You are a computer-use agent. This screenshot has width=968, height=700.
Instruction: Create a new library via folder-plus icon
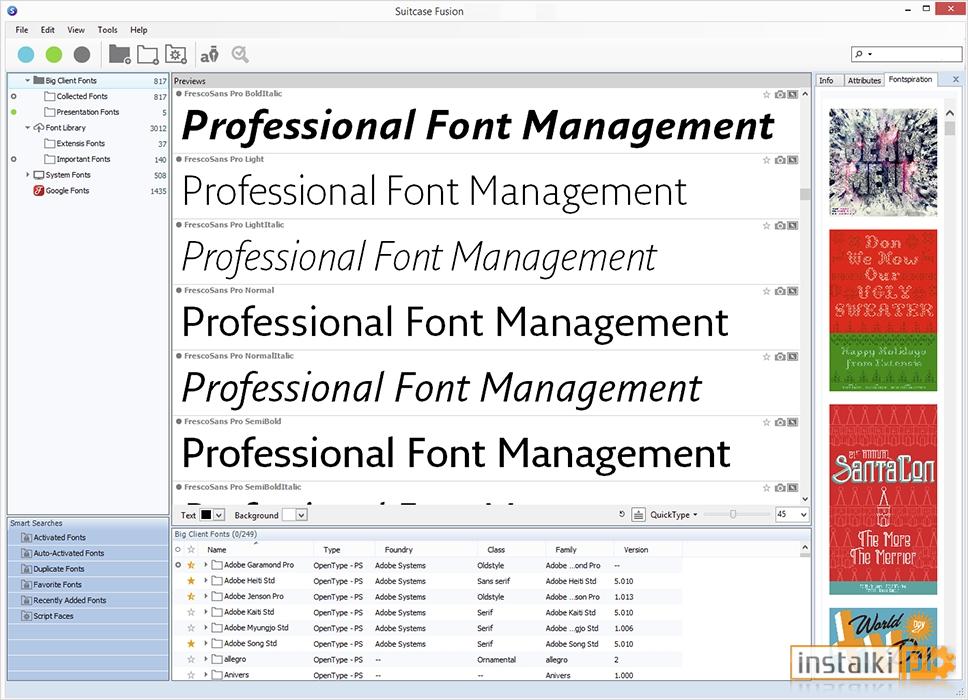(119, 54)
